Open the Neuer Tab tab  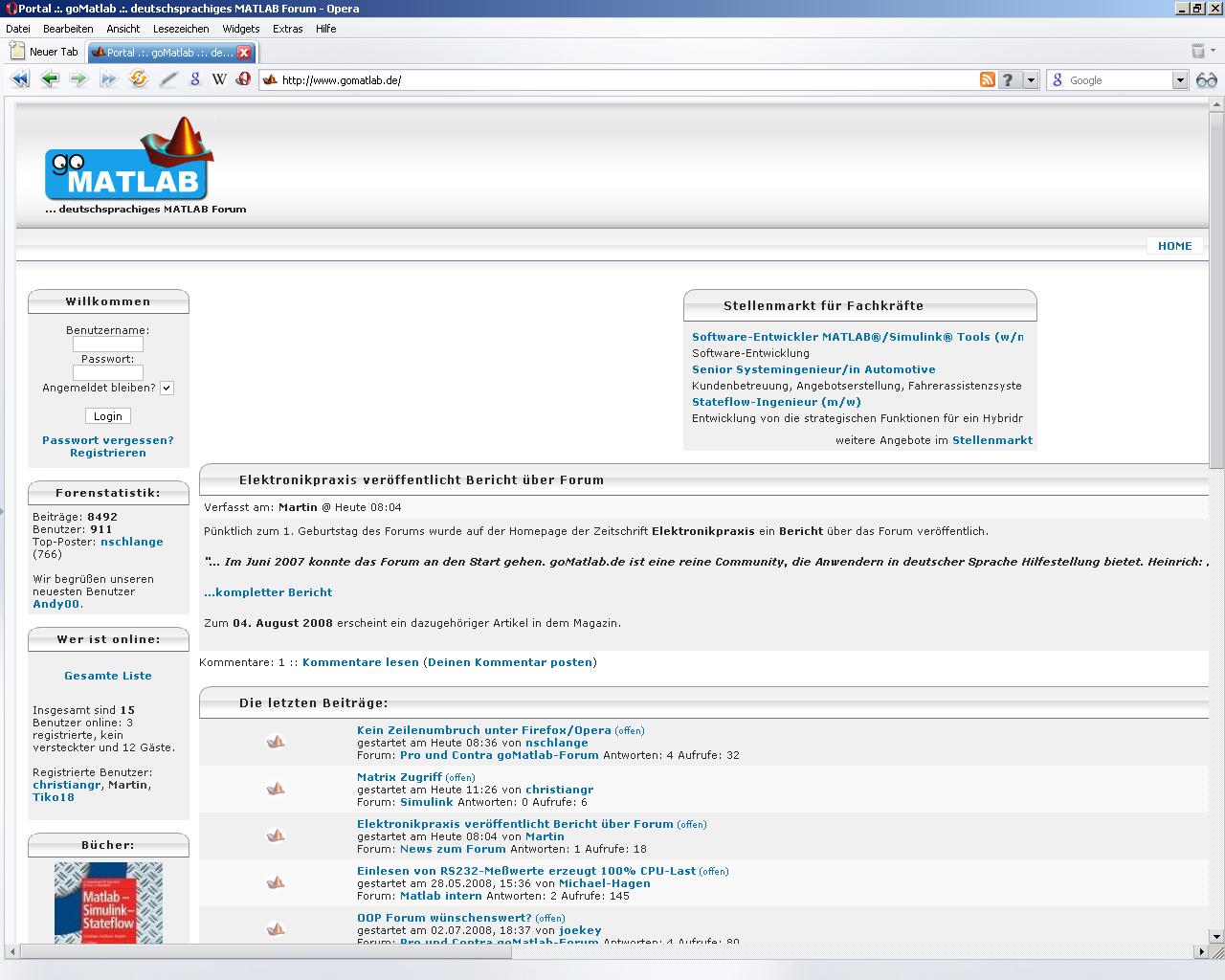(44, 52)
